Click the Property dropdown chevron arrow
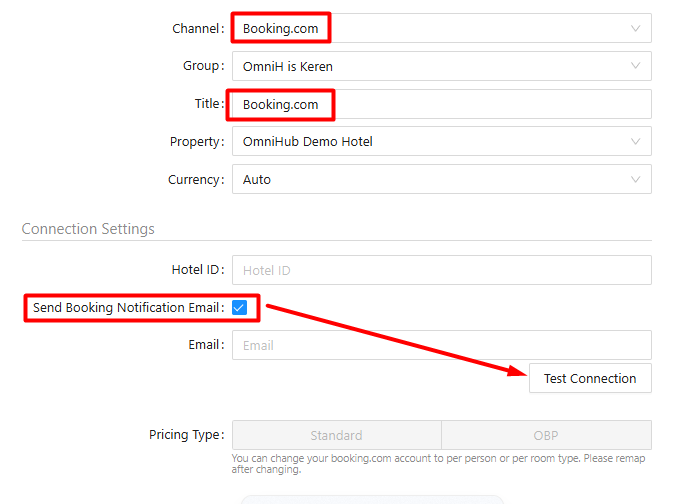673x504 pixels. [636, 142]
